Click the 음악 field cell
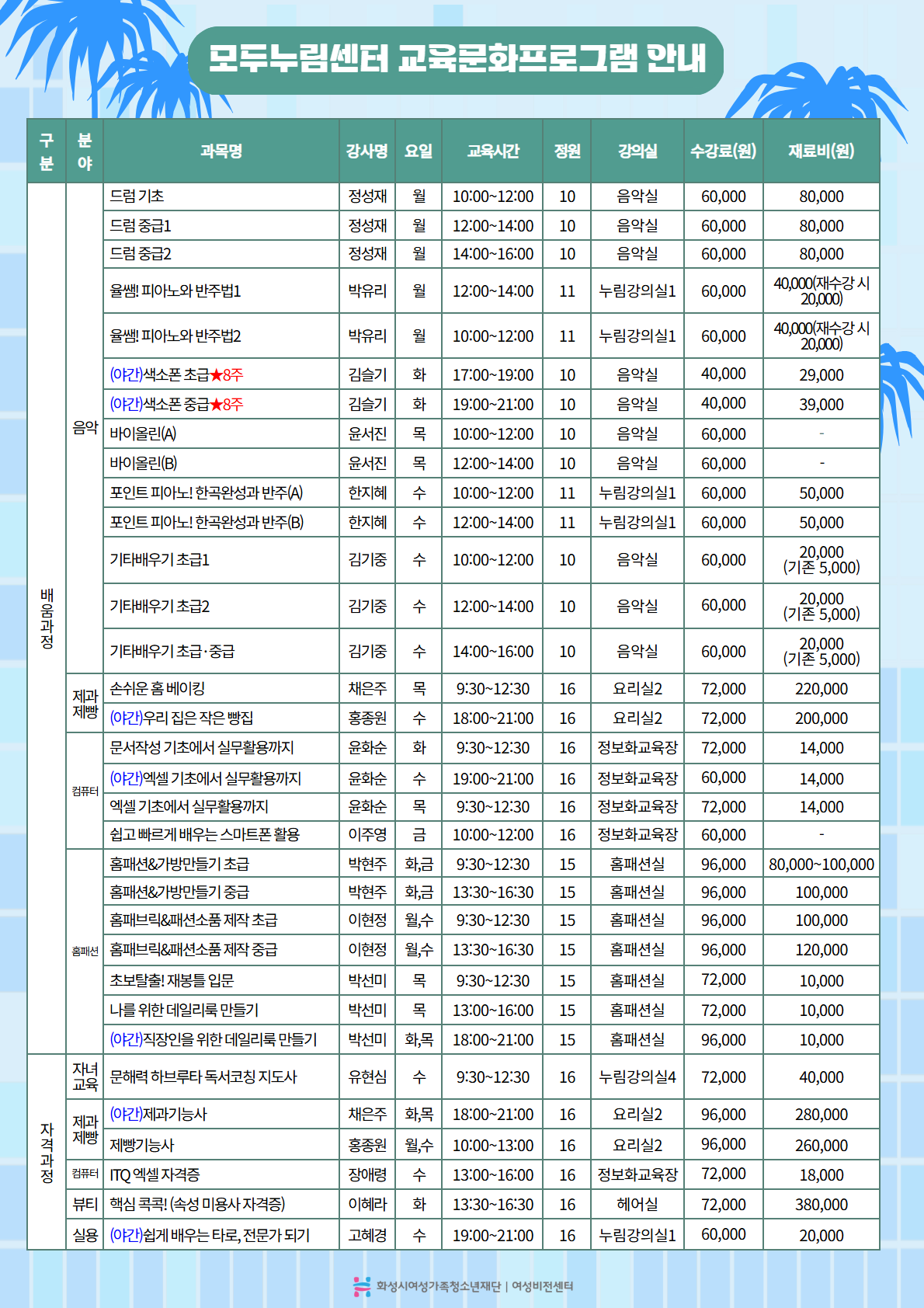 pos(85,428)
